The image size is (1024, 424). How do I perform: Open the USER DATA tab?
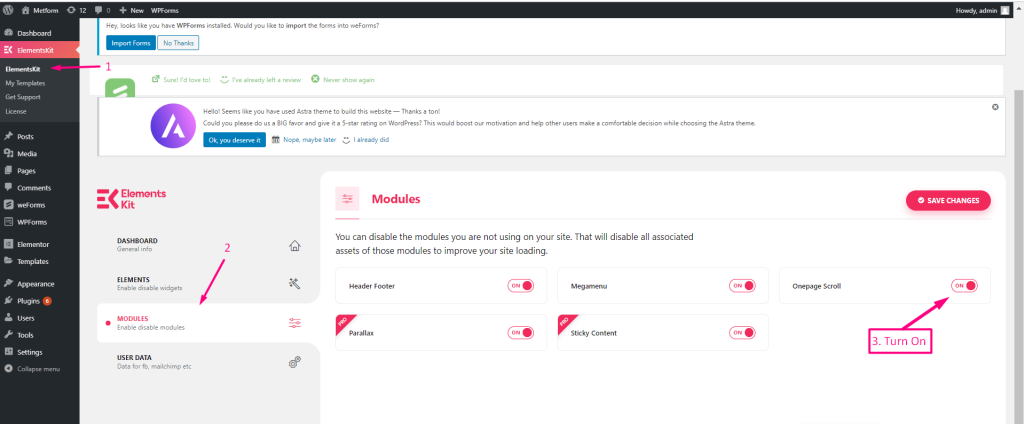pos(208,362)
